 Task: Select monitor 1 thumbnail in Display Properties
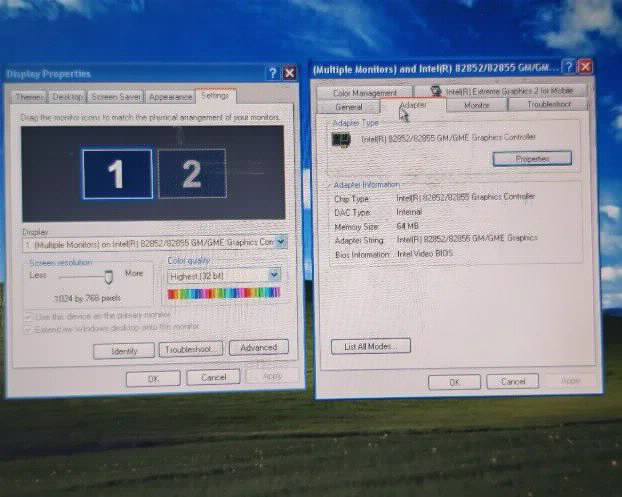click(x=117, y=174)
